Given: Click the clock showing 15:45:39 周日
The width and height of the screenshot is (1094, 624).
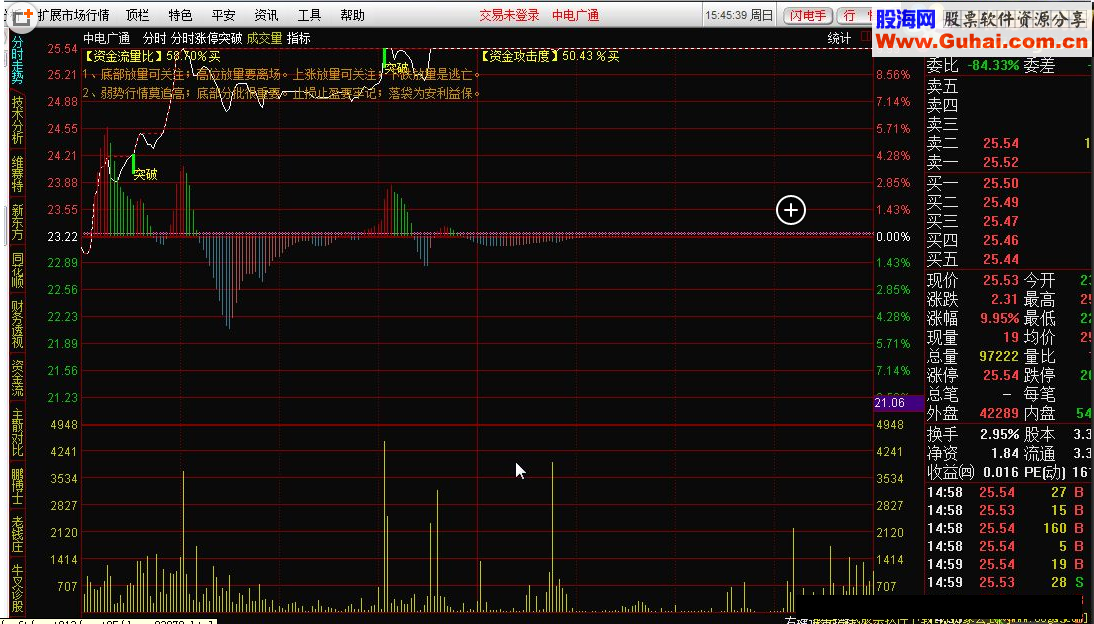Looking at the screenshot, I should point(739,15).
